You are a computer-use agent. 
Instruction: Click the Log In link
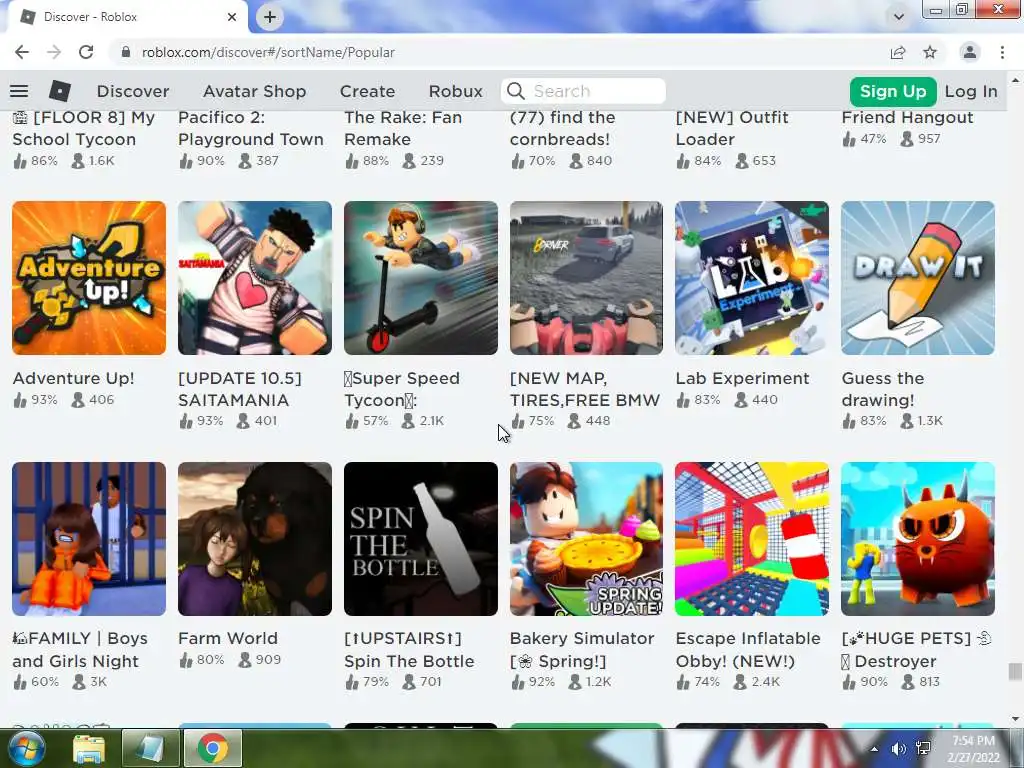970,91
